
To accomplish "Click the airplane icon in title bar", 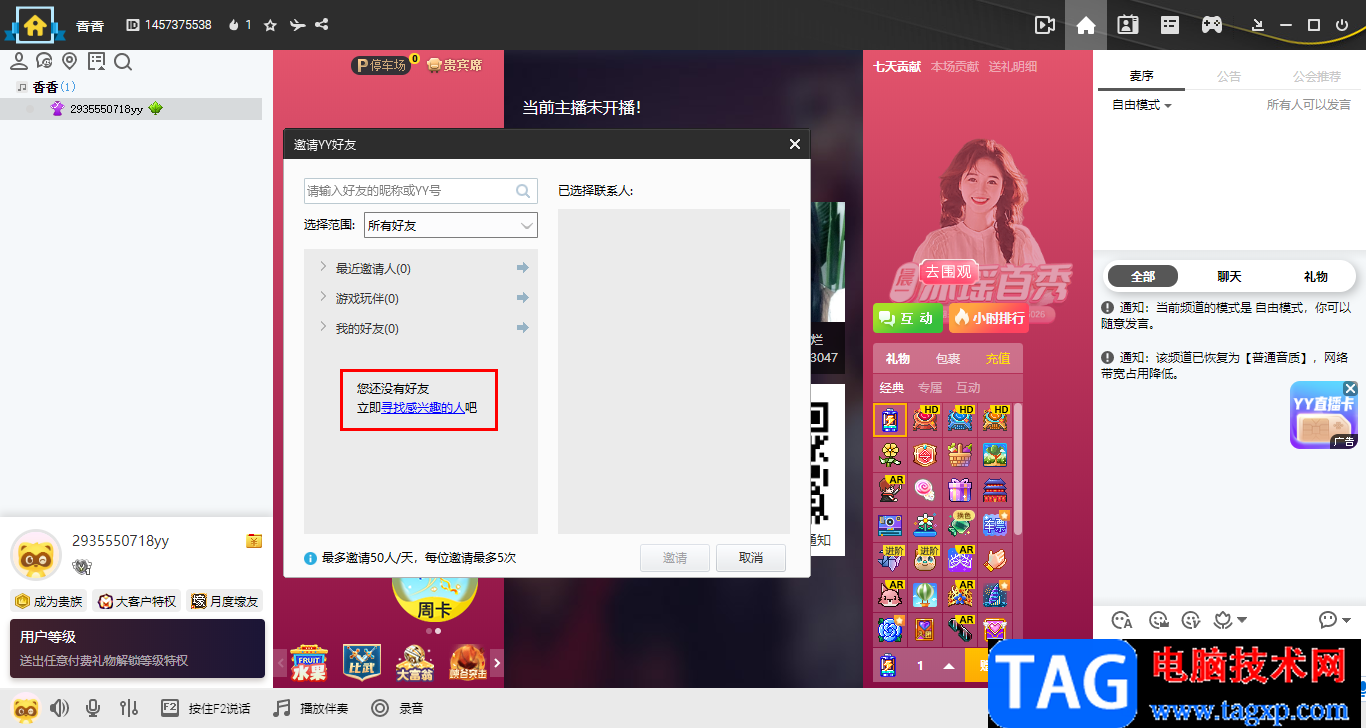I will coord(297,25).
